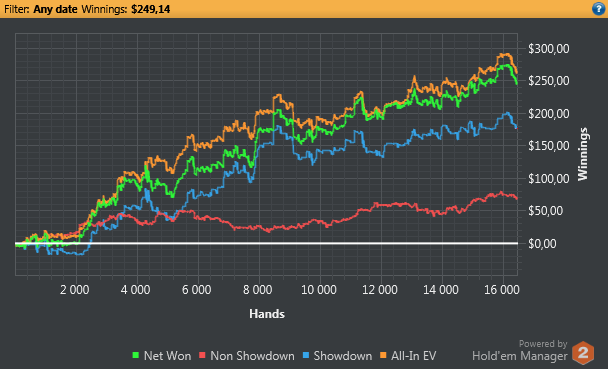
Task: Click the orange All-In EV legend swatch
Action: pos(383,355)
